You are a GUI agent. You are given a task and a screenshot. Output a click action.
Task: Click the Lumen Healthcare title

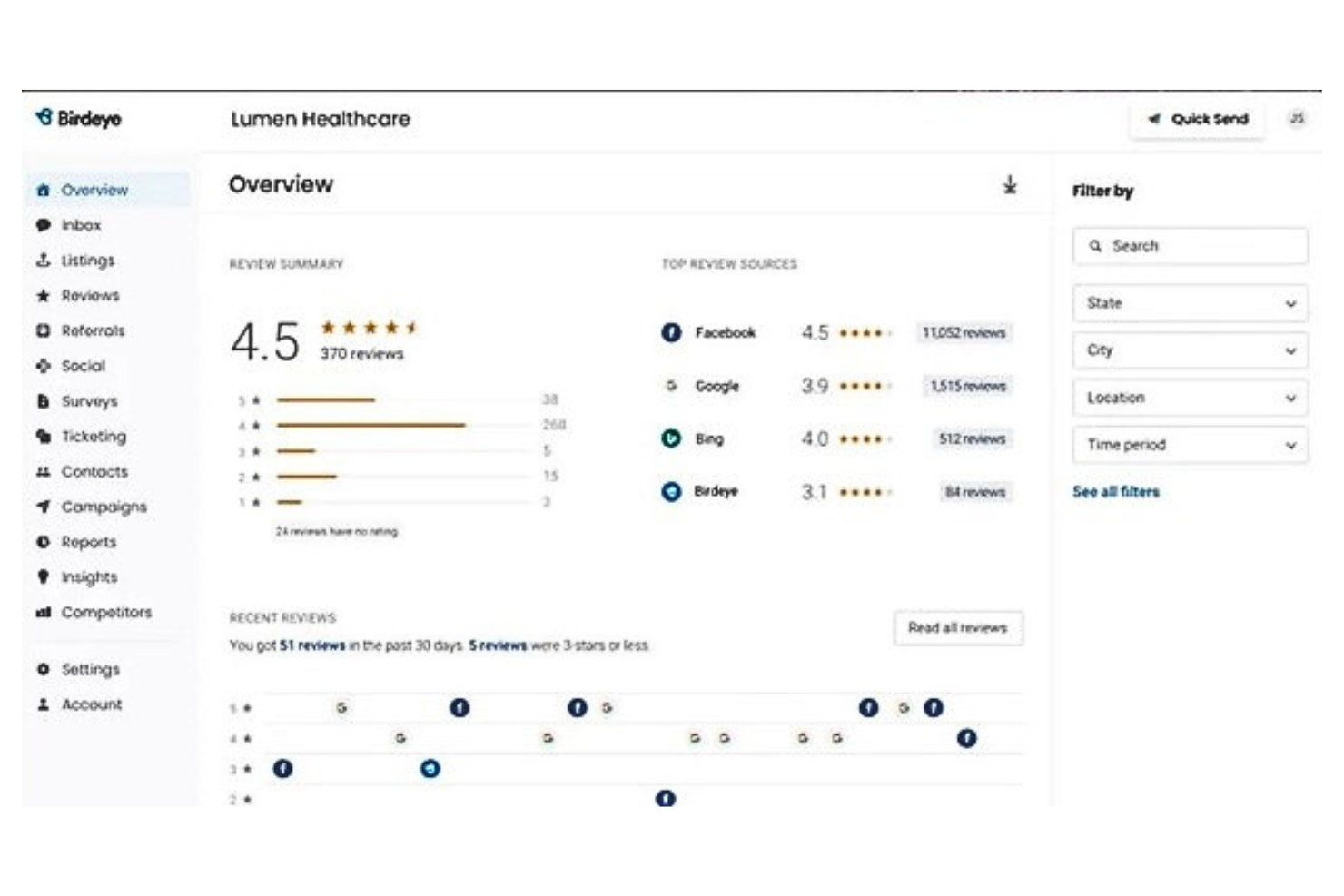coord(321,119)
